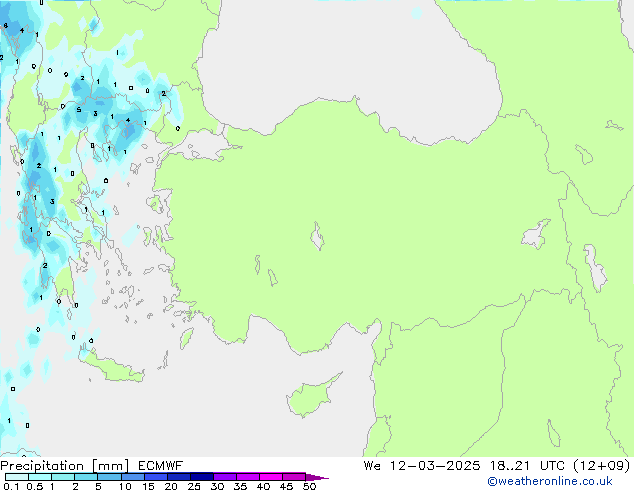This screenshot has width=634, height=490.
Task: Pick the 1 mm legend color box
Action: [63, 477]
